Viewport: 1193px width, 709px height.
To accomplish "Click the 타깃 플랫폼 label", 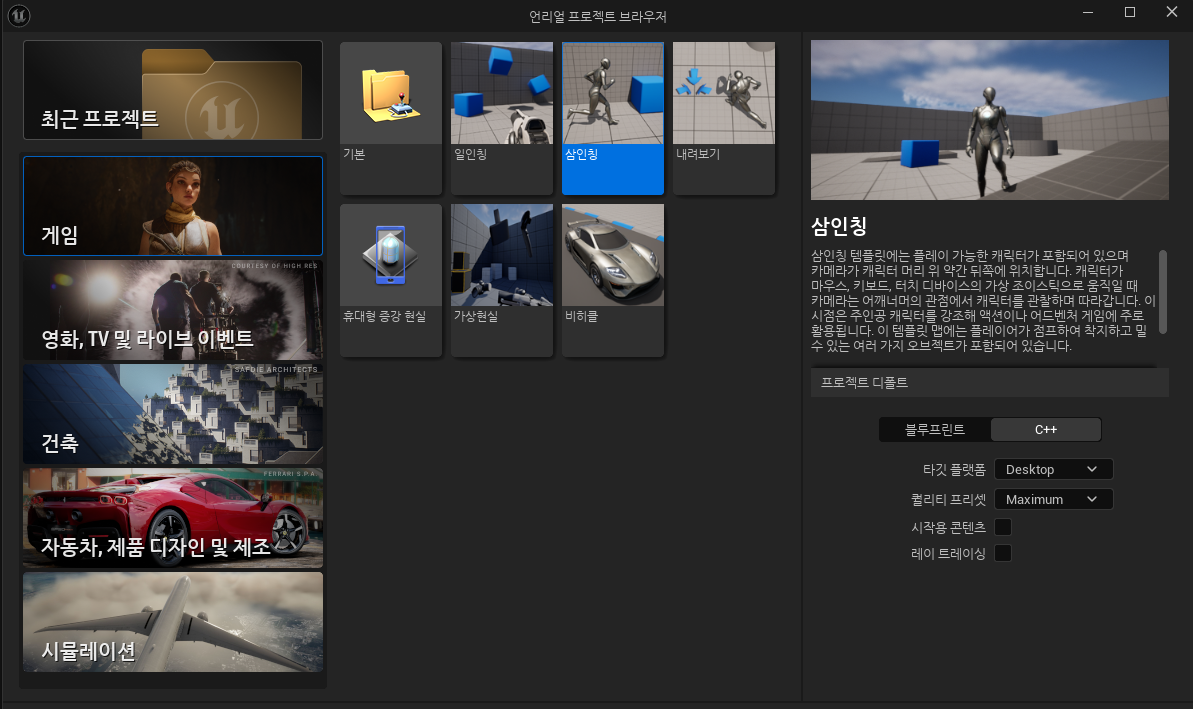I will [x=954, y=470].
